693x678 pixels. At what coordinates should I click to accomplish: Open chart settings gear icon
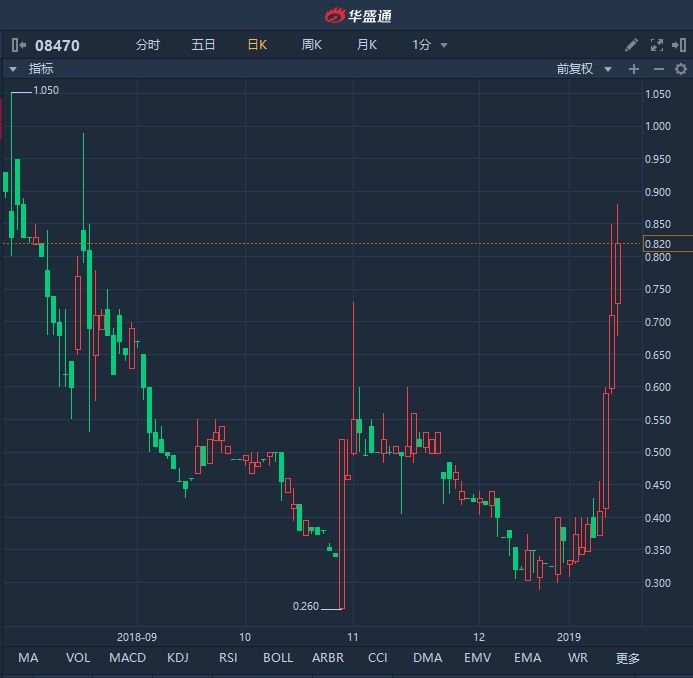click(681, 69)
